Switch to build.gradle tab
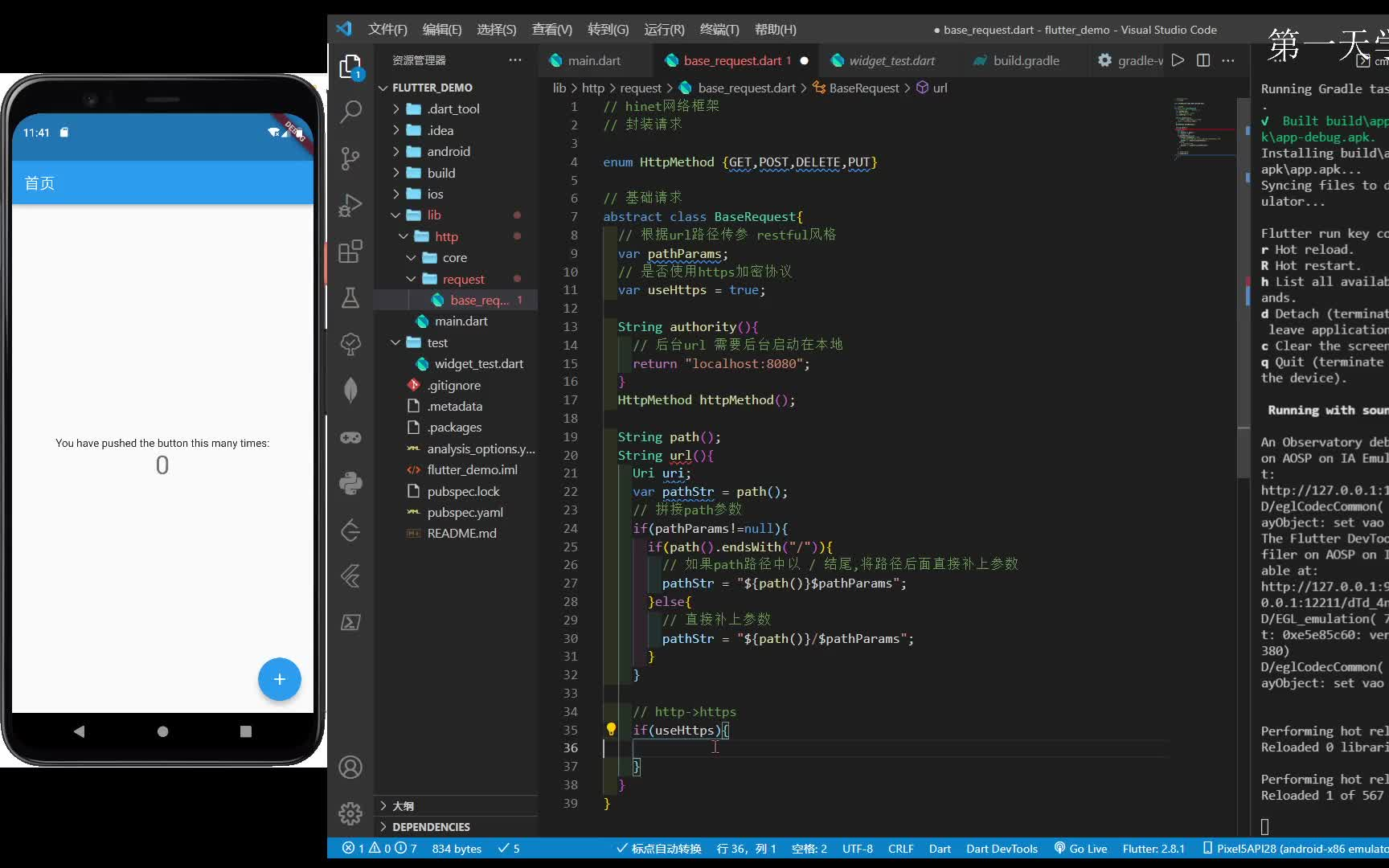 pyautogui.click(x=1026, y=60)
